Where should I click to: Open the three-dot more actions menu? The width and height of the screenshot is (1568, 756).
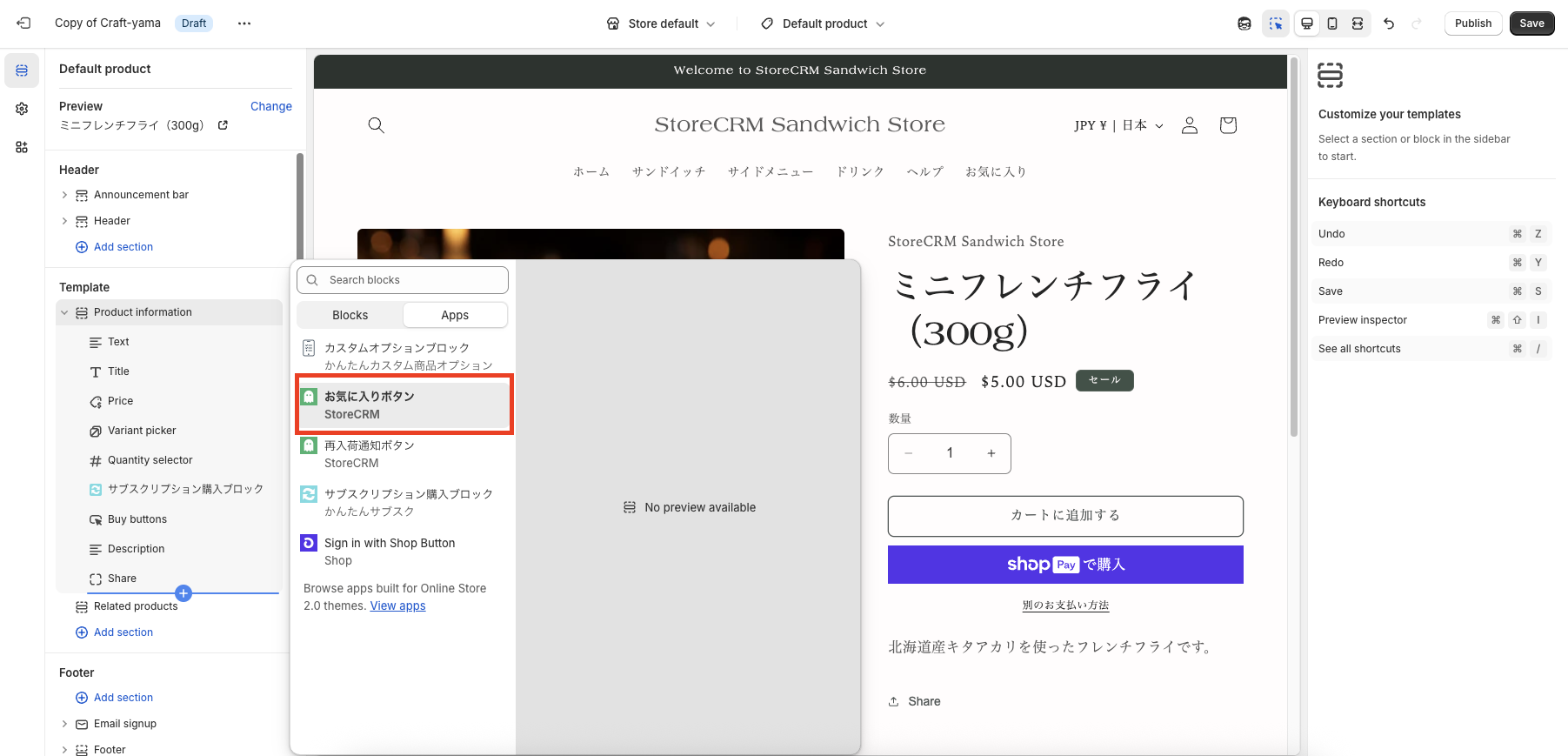tap(244, 23)
